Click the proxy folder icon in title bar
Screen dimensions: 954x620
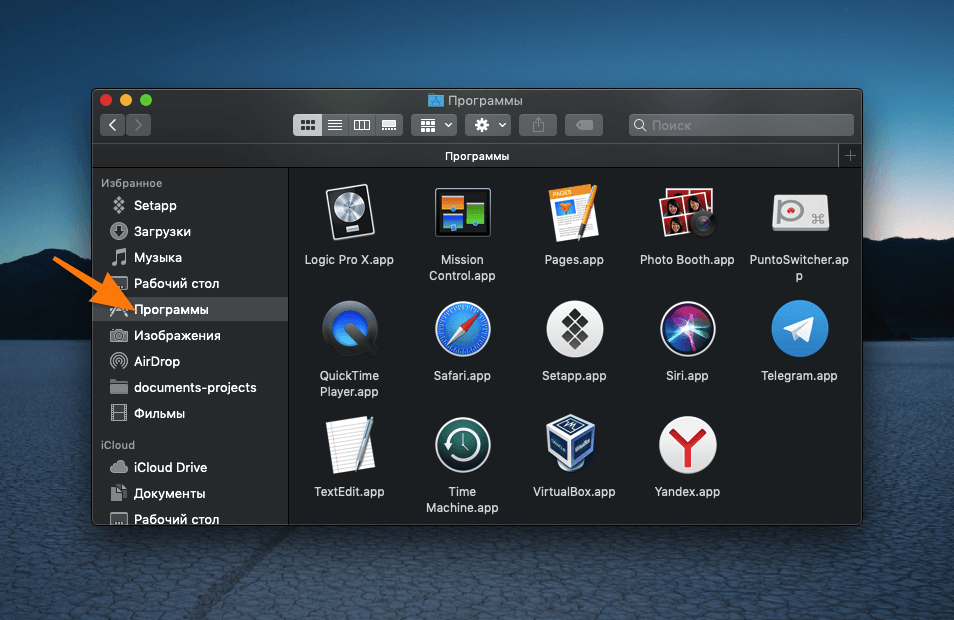coord(436,100)
